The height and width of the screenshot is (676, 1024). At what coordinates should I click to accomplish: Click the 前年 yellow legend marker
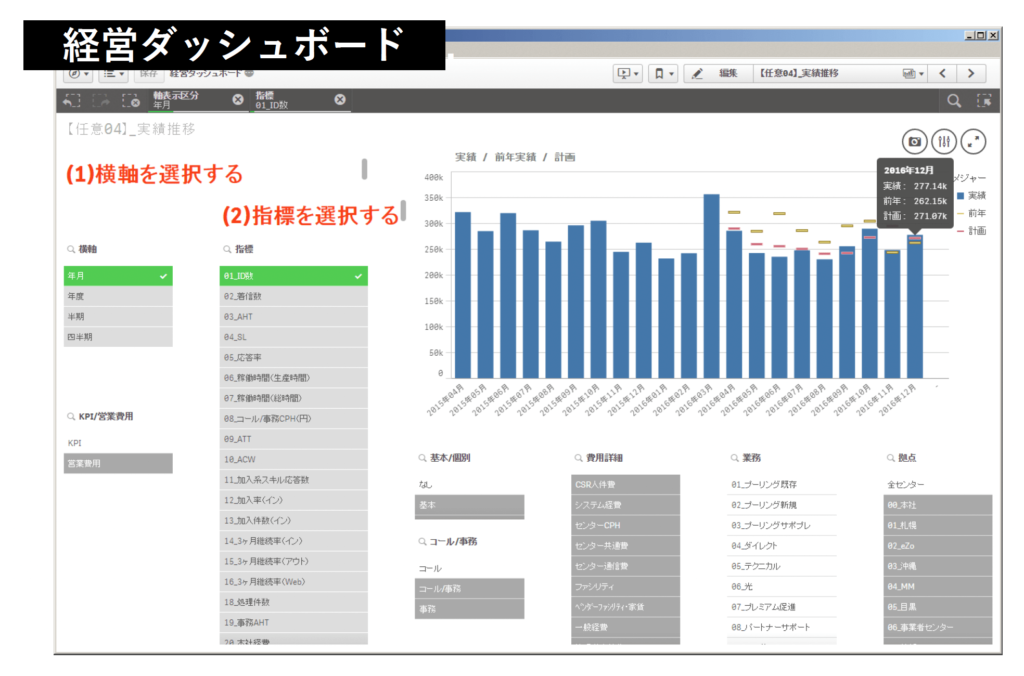point(961,213)
